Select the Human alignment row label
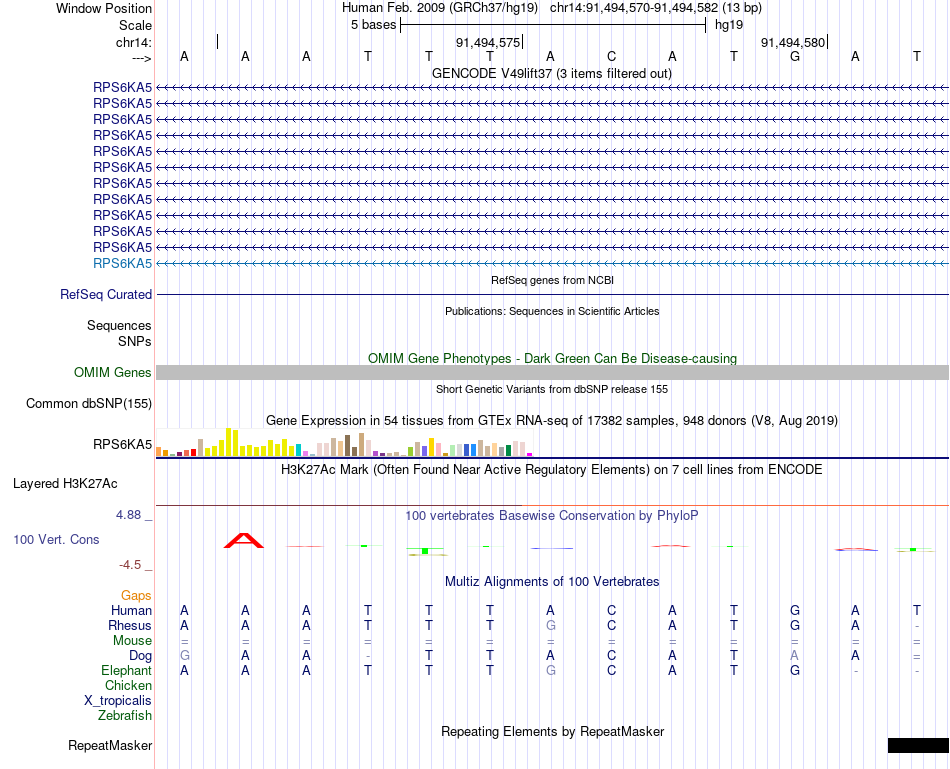This screenshot has height=769, width=950. (131, 610)
